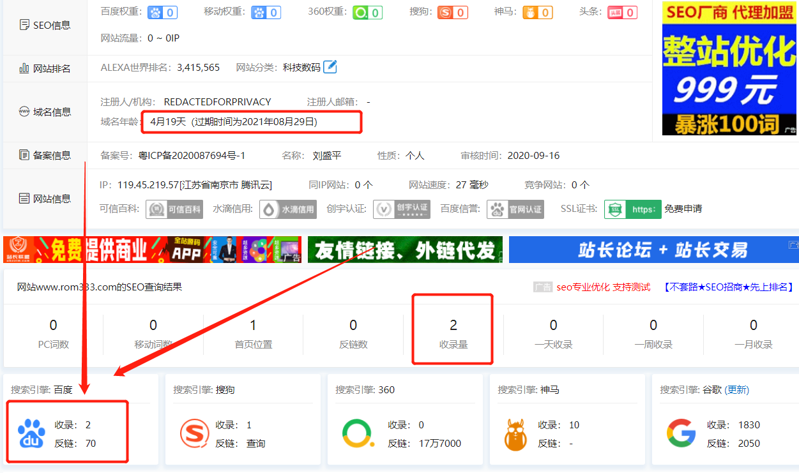Edit the 科技数码 site category
799x473 pixels.
click(330, 68)
